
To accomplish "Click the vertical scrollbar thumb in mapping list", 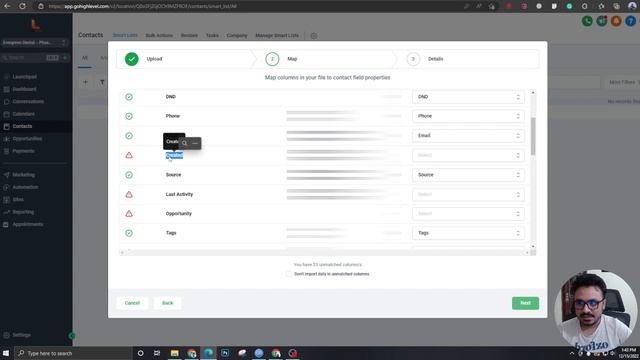I will (x=533, y=136).
